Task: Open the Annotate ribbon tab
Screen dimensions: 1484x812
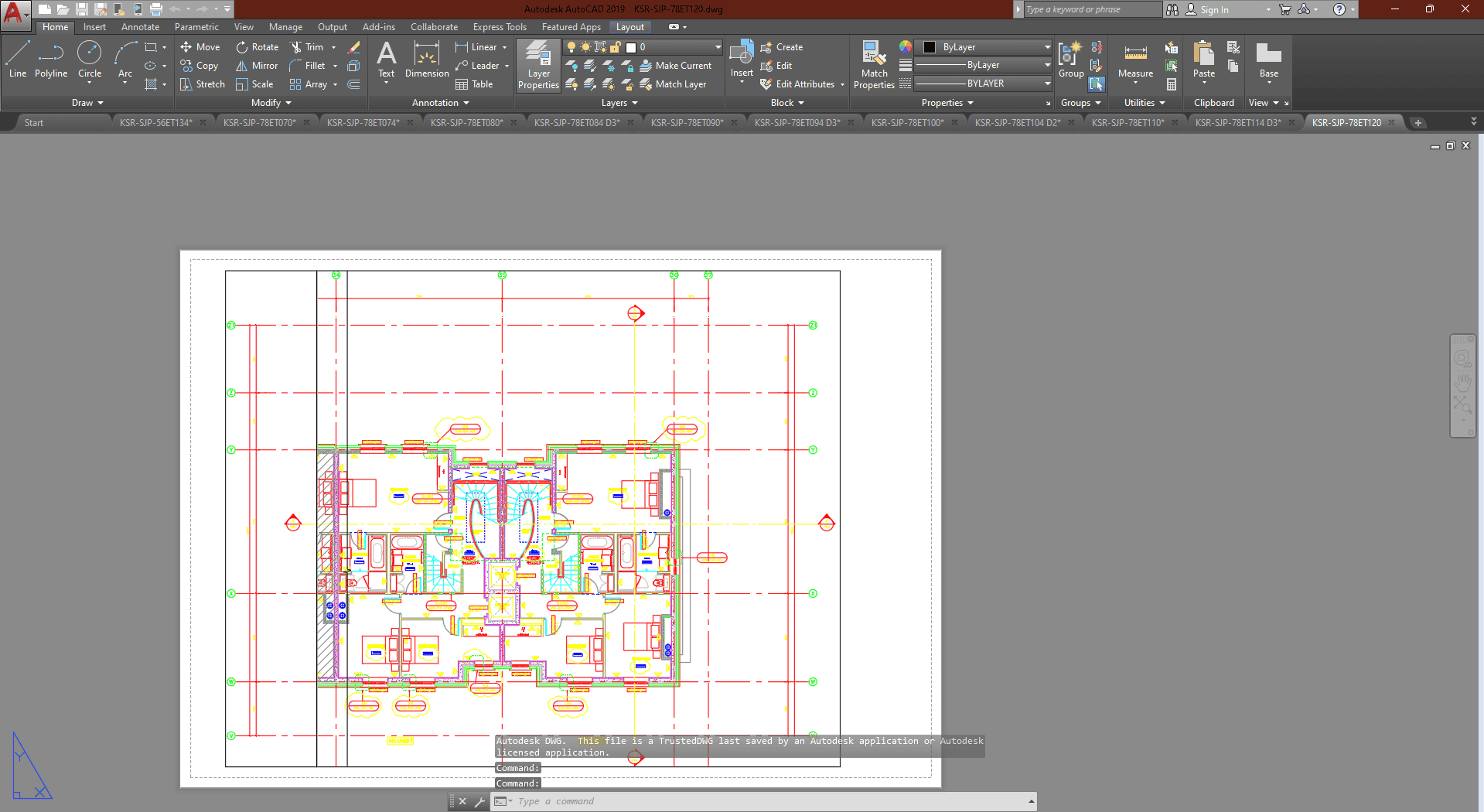Action: [x=140, y=27]
